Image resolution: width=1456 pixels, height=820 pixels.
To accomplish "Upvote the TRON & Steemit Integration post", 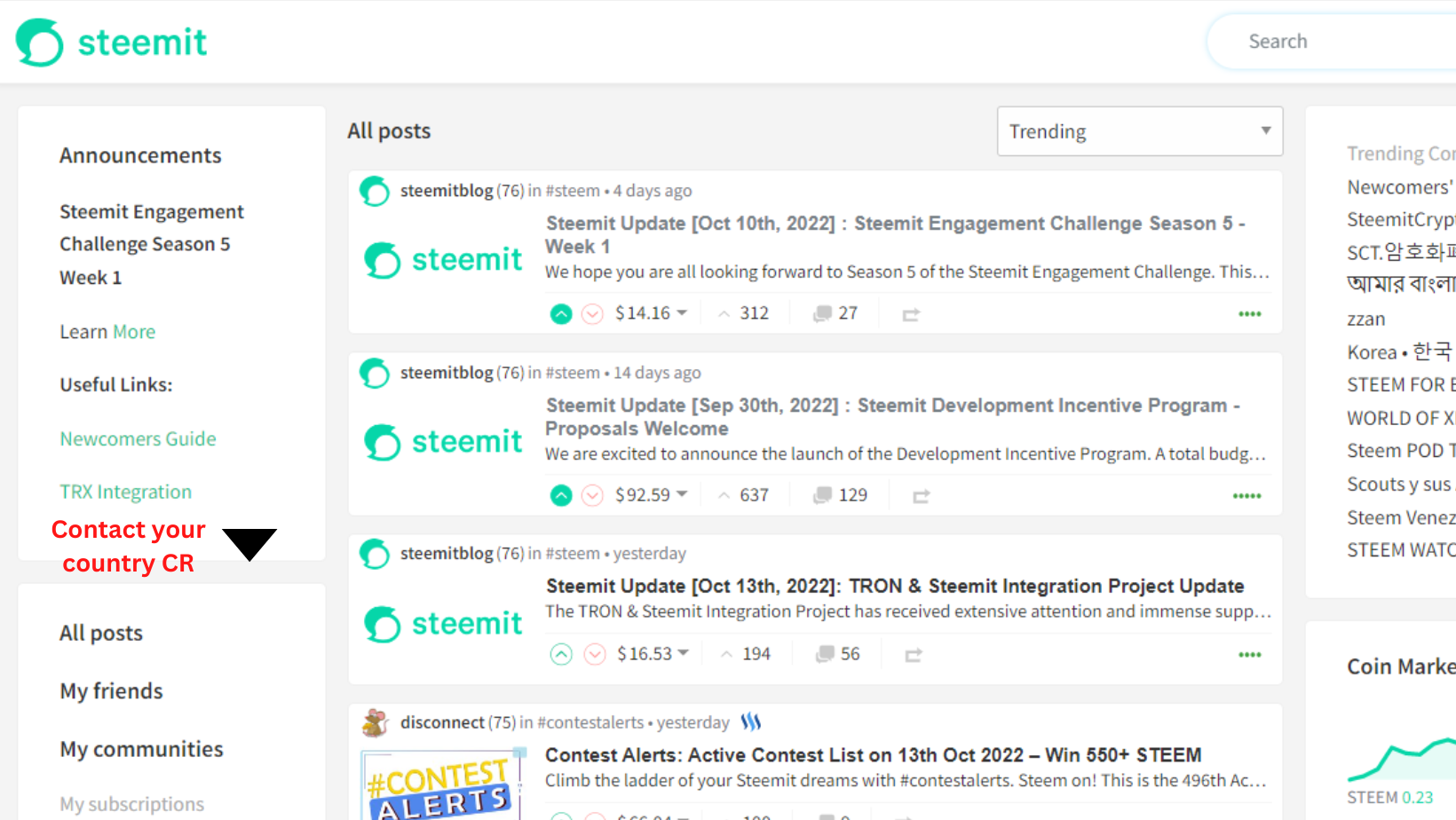I will click(561, 654).
